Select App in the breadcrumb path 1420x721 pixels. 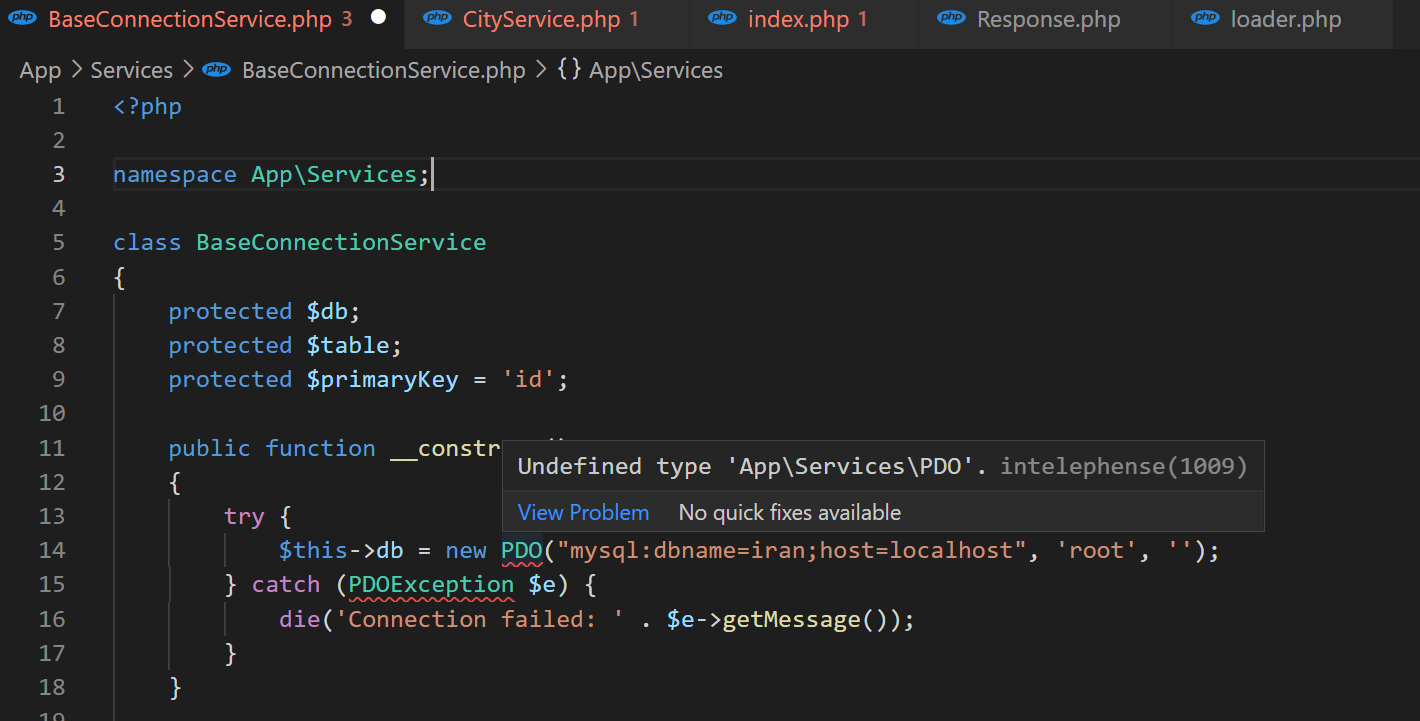pos(40,71)
